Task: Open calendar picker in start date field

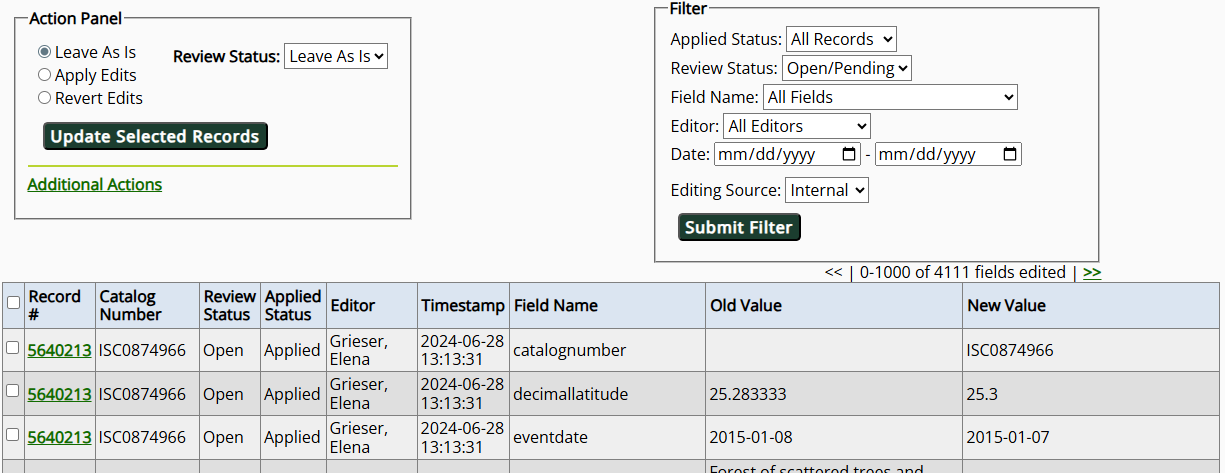Action: coord(850,155)
